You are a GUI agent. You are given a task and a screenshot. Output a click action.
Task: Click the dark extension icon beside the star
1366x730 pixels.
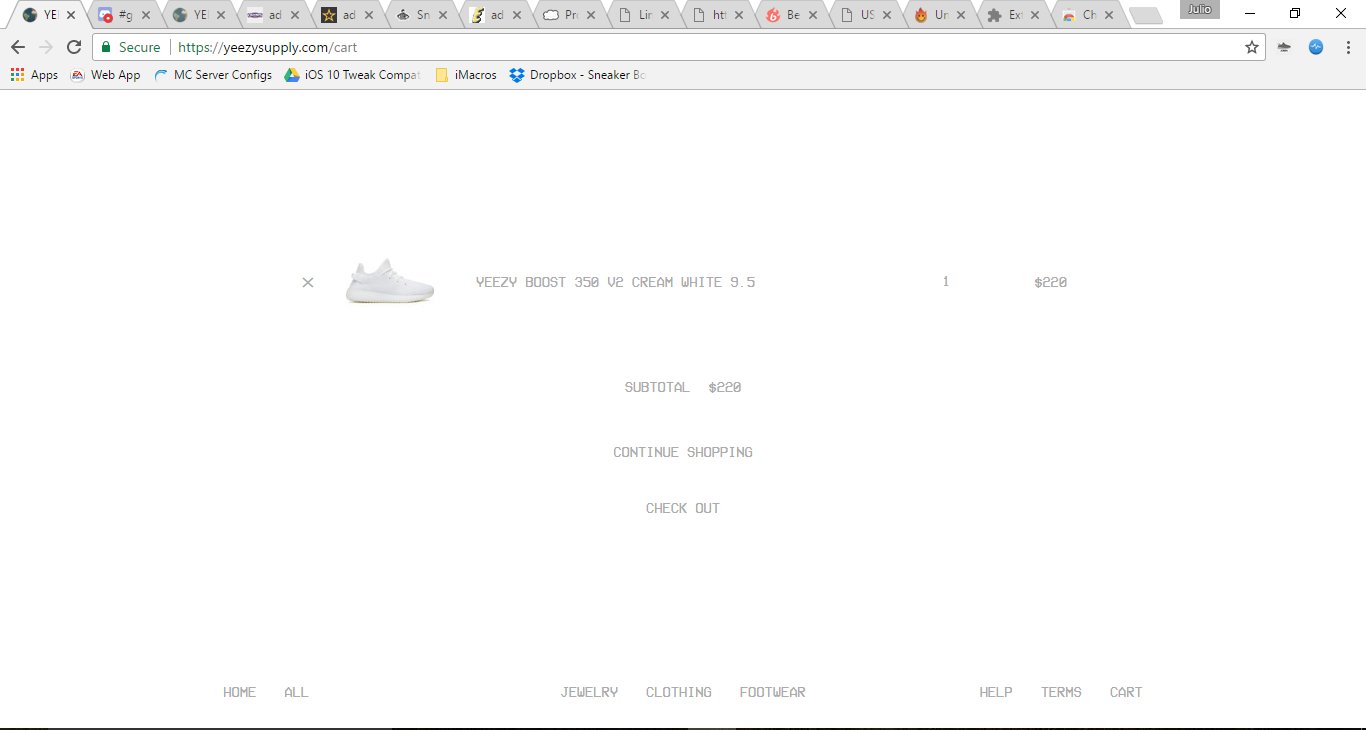point(1284,47)
